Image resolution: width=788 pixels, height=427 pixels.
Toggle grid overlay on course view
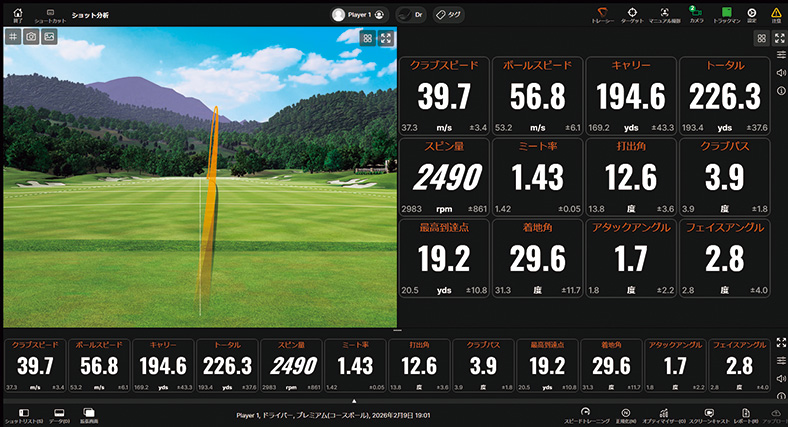click(13, 36)
